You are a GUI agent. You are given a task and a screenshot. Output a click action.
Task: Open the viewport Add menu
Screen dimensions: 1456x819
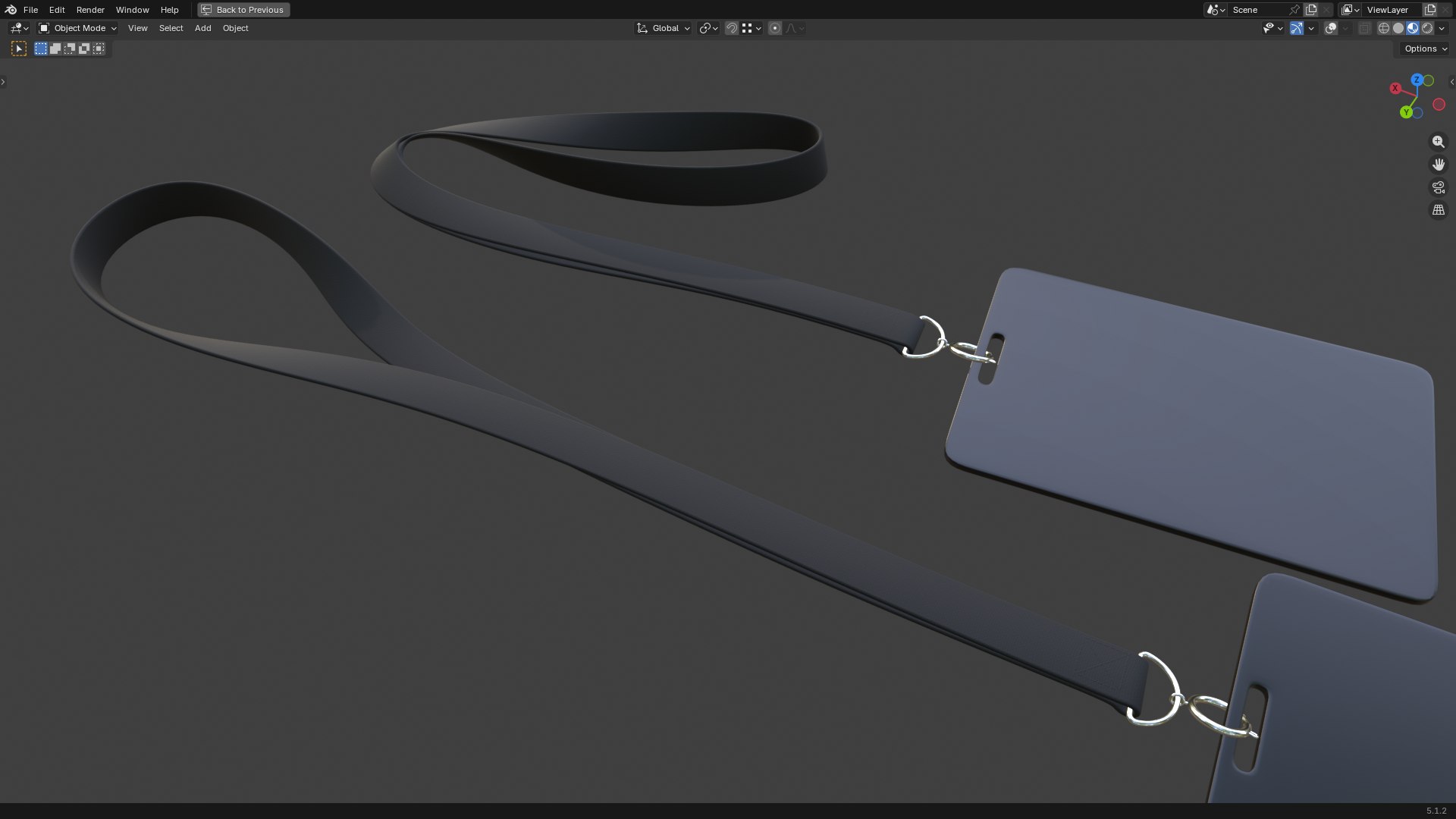tap(202, 28)
